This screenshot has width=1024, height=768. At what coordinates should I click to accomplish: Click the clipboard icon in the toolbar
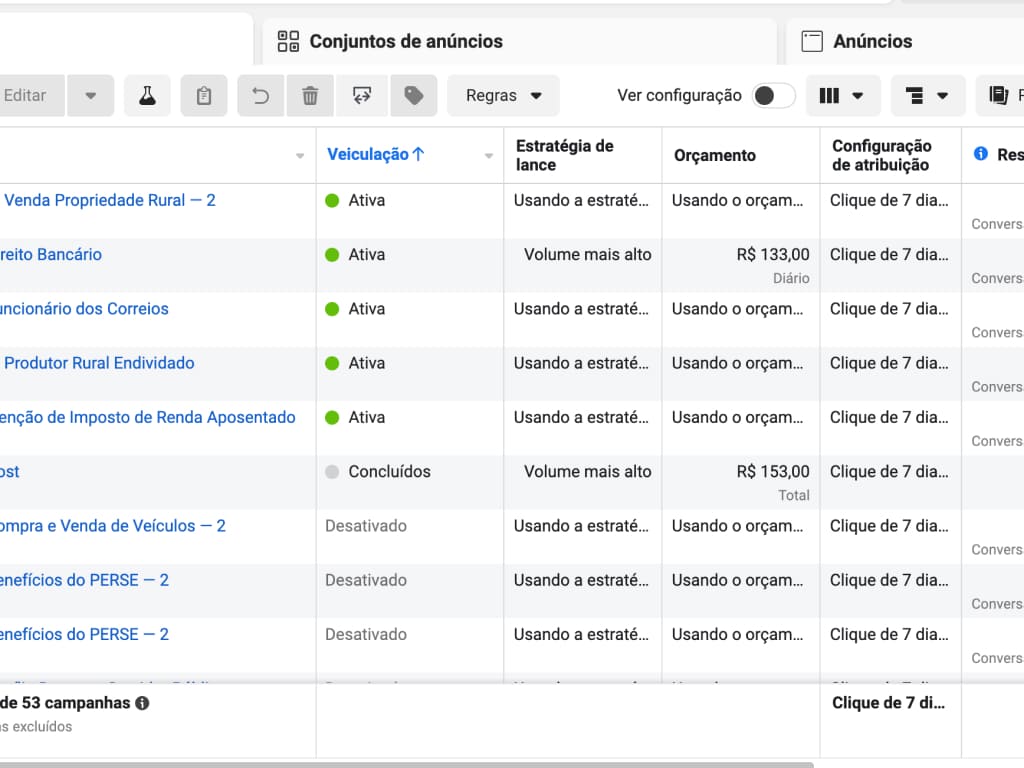click(x=204, y=96)
